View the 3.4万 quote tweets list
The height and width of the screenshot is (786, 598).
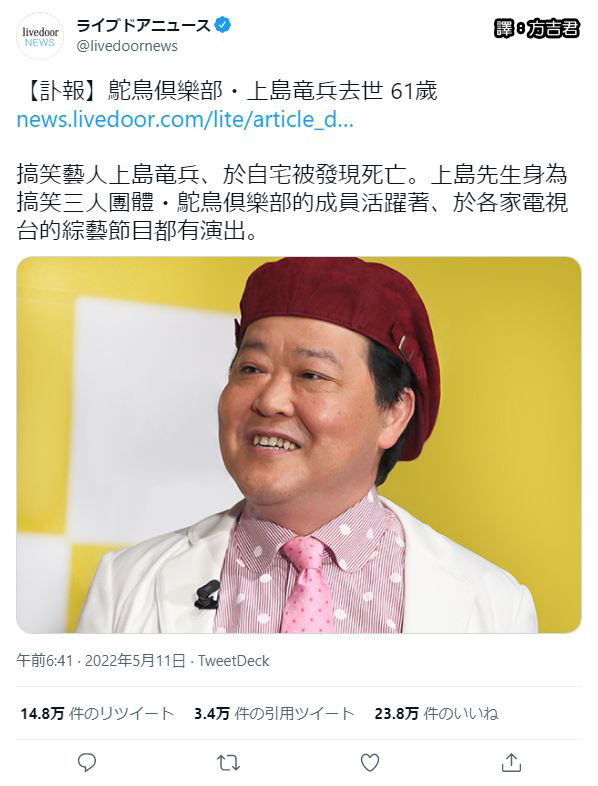click(x=274, y=713)
